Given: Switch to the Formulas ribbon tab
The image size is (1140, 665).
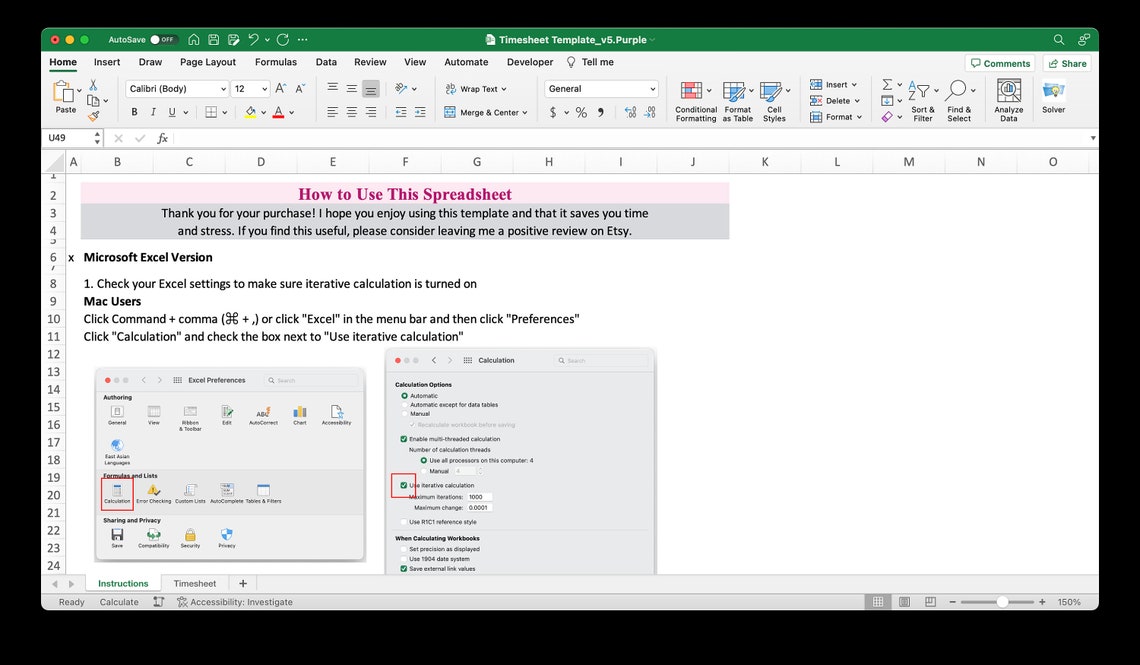Looking at the screenshot, I should point(276,61).
